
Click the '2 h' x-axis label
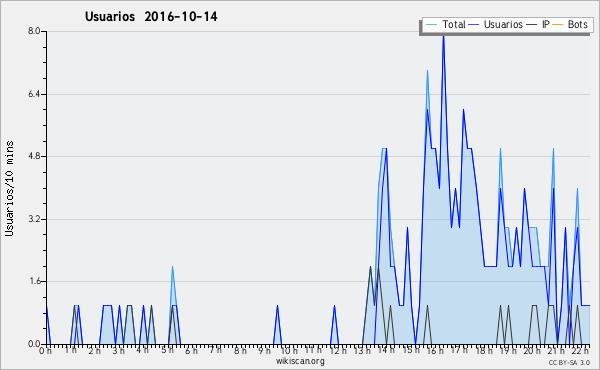94,350
